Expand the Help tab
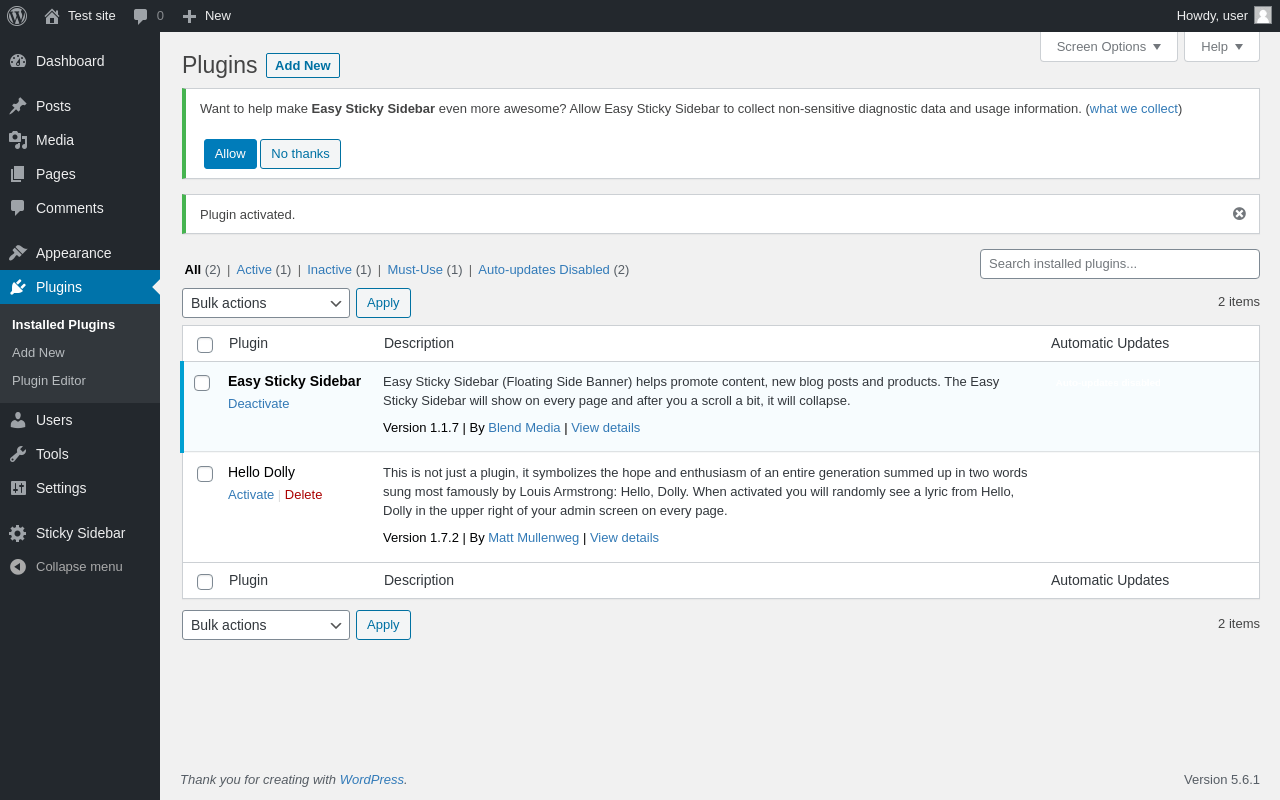 click(1221, 46)
